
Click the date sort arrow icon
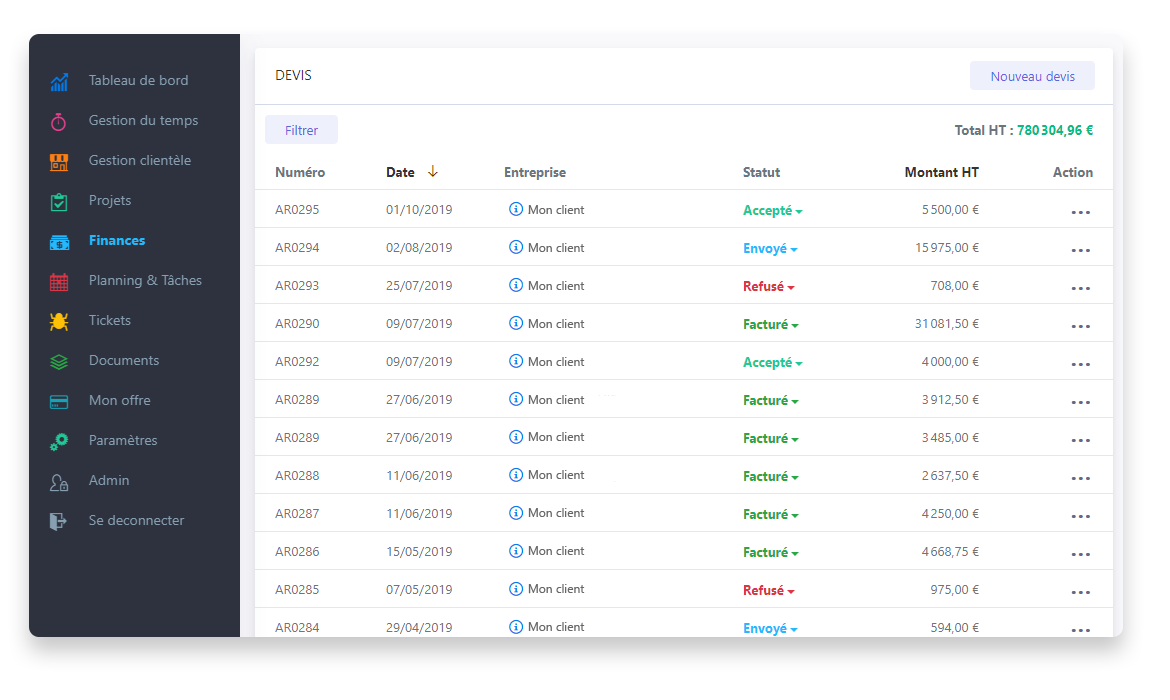[433, 172]
